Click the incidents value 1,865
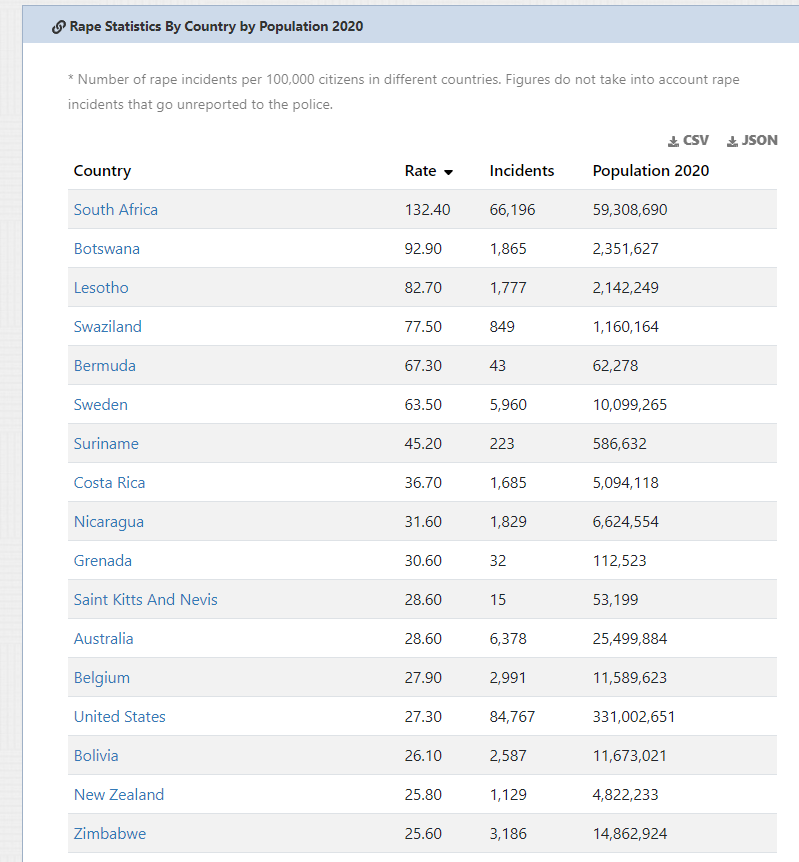Viewport: 799px width, 862px height. tap(508, 248)
